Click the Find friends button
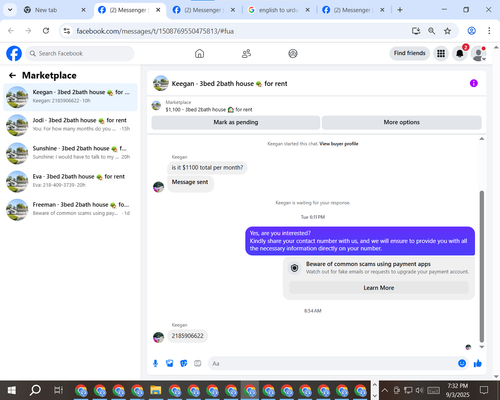The height and width of the screenshot is (400, 500). coord(410,53)
